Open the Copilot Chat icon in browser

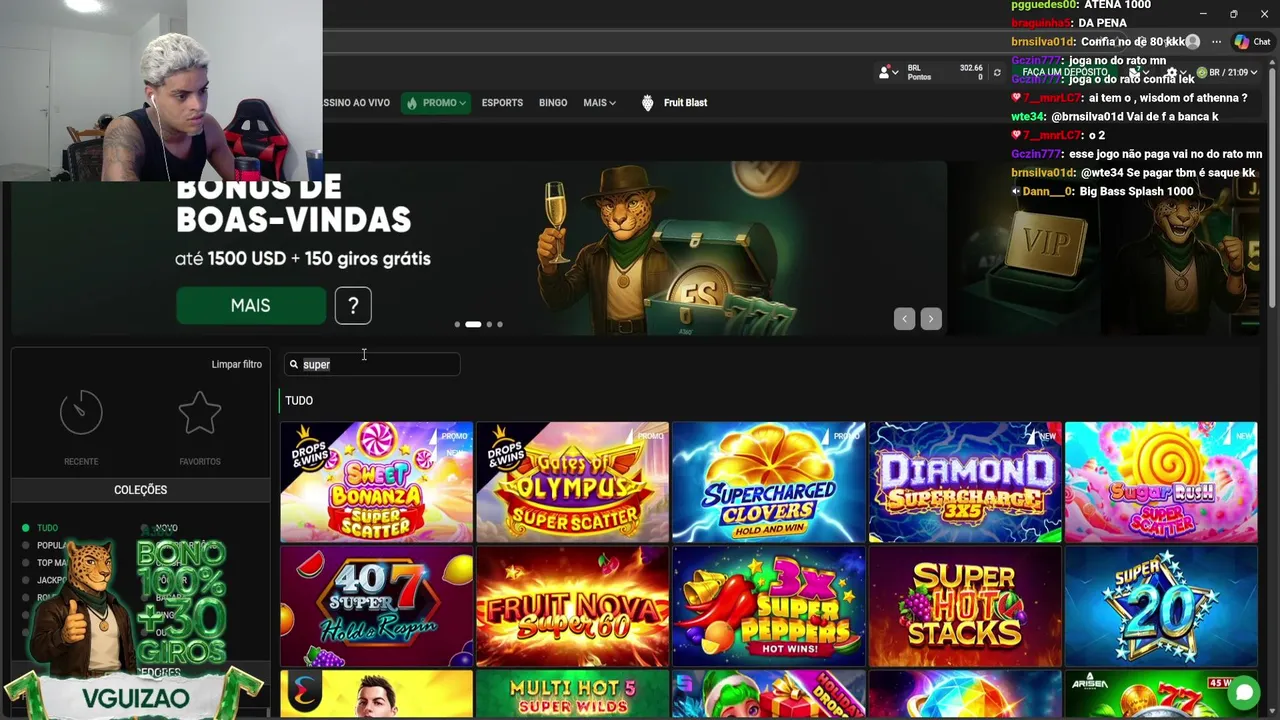click(1241, 42)
